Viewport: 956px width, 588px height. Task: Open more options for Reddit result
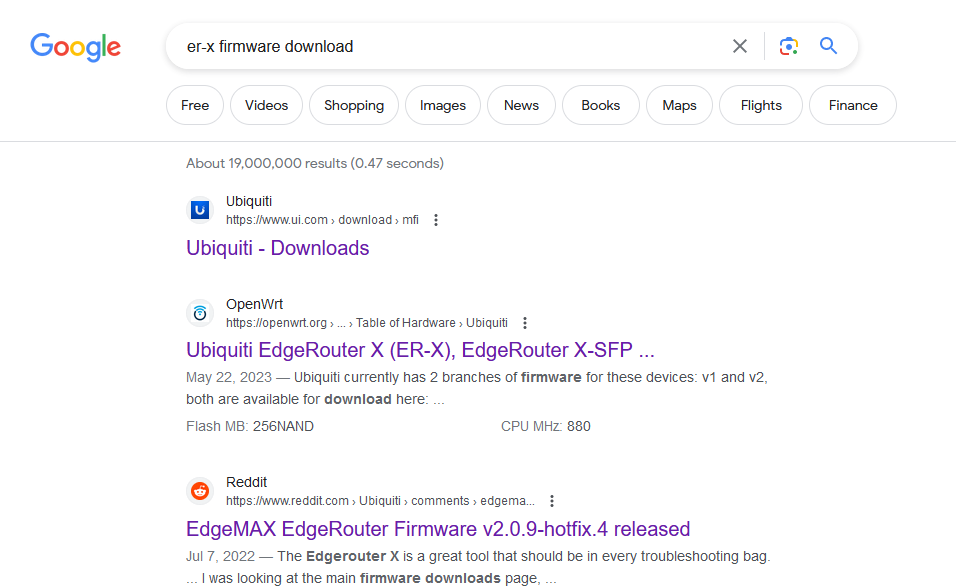coord(552,501)
